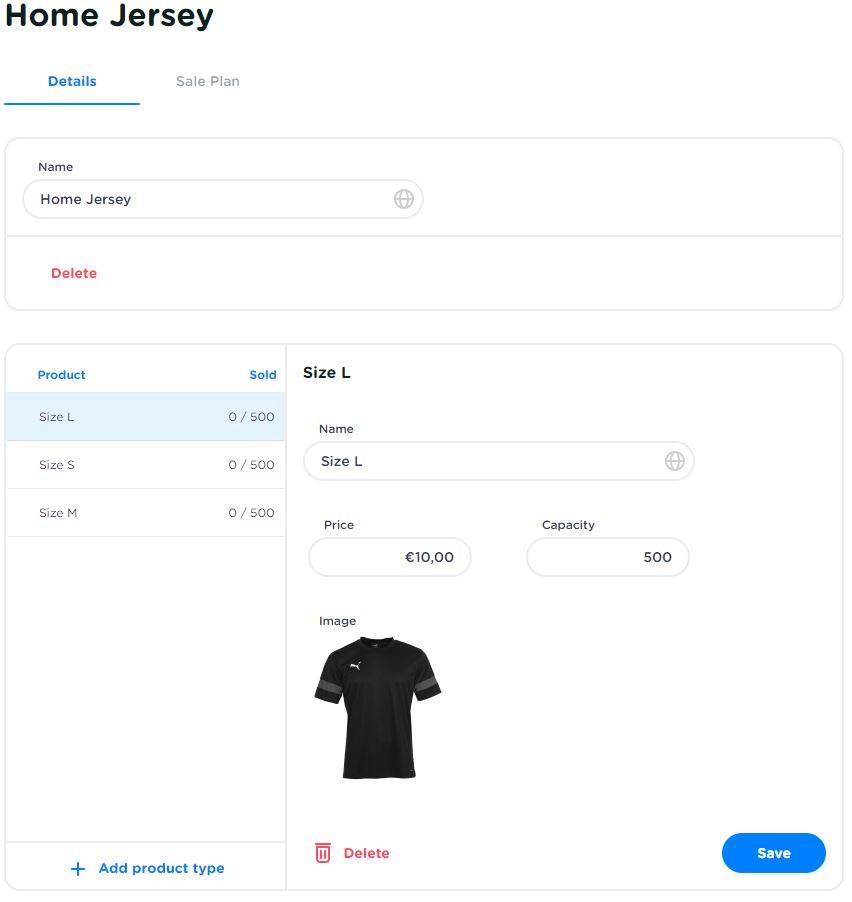Screen dimensions: 852x902
Task: Click the Product column header
Action: (x=61, y=375)
